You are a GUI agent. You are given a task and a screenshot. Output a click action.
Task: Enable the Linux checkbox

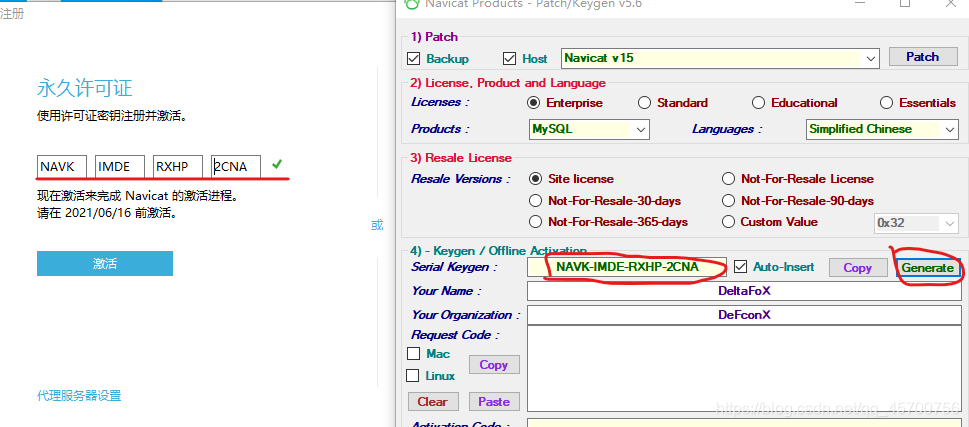pos(412,376)
